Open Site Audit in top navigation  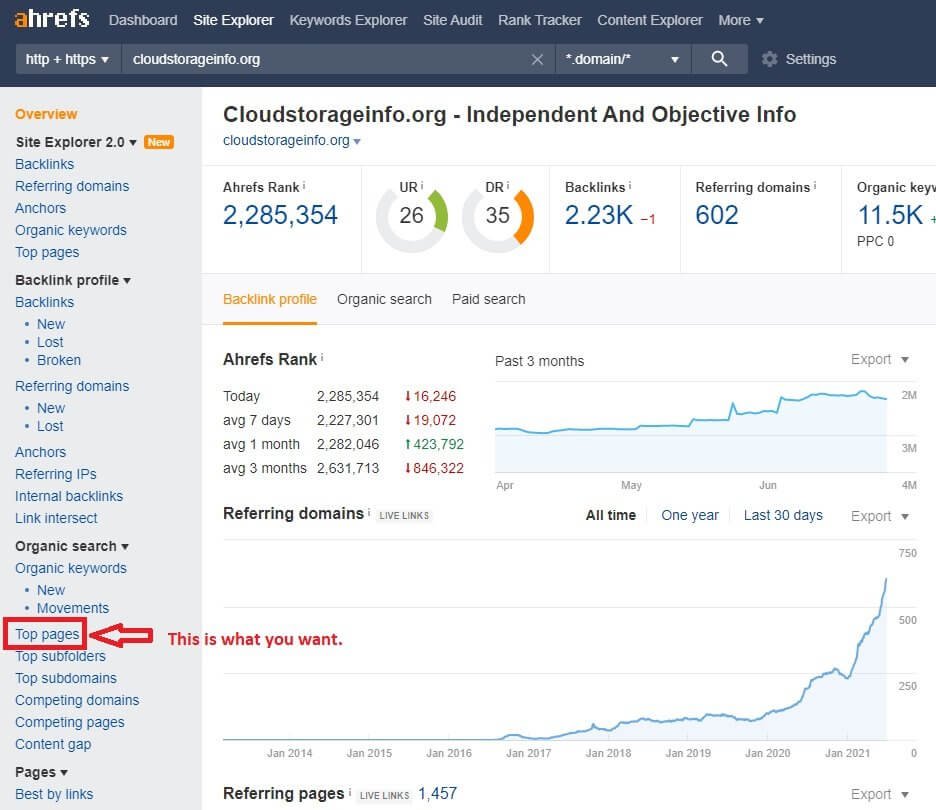pyautogui.click(x=452, y=20)
